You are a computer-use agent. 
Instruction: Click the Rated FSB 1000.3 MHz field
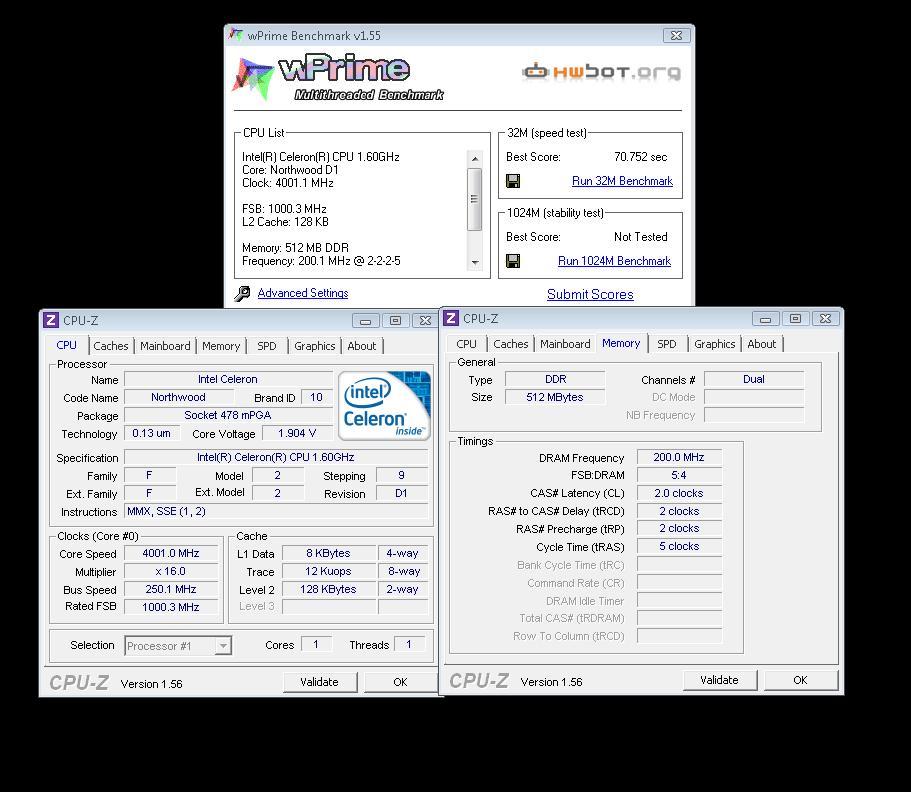click(x=171, y=607)
